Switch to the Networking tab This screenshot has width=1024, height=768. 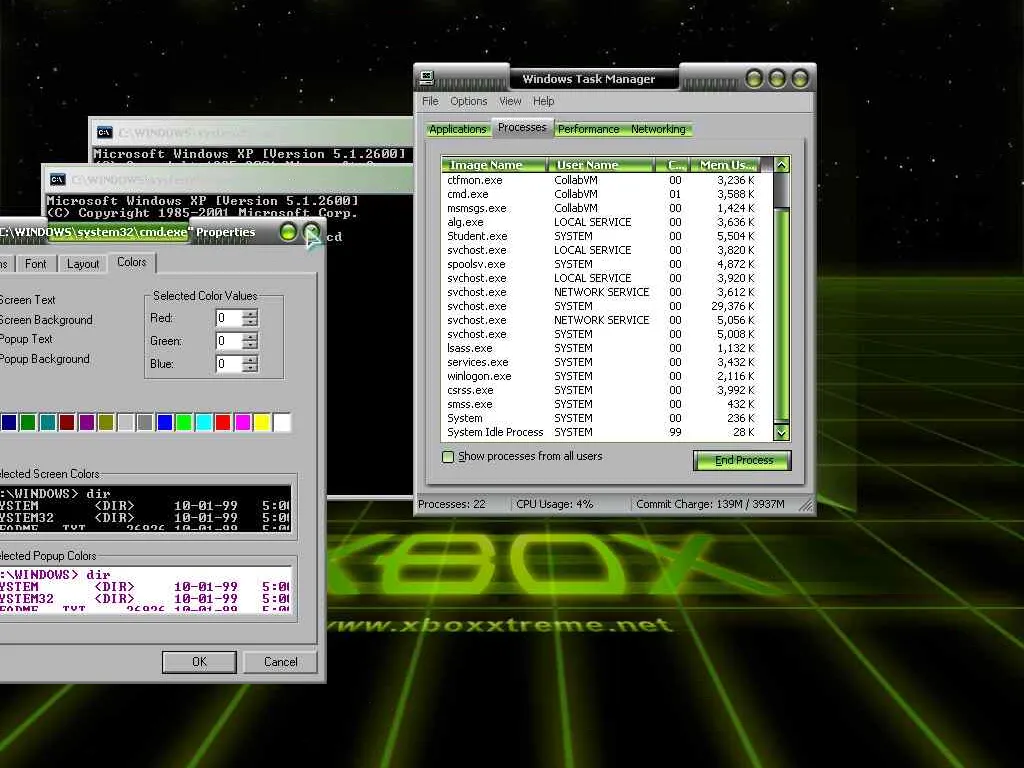658,129
